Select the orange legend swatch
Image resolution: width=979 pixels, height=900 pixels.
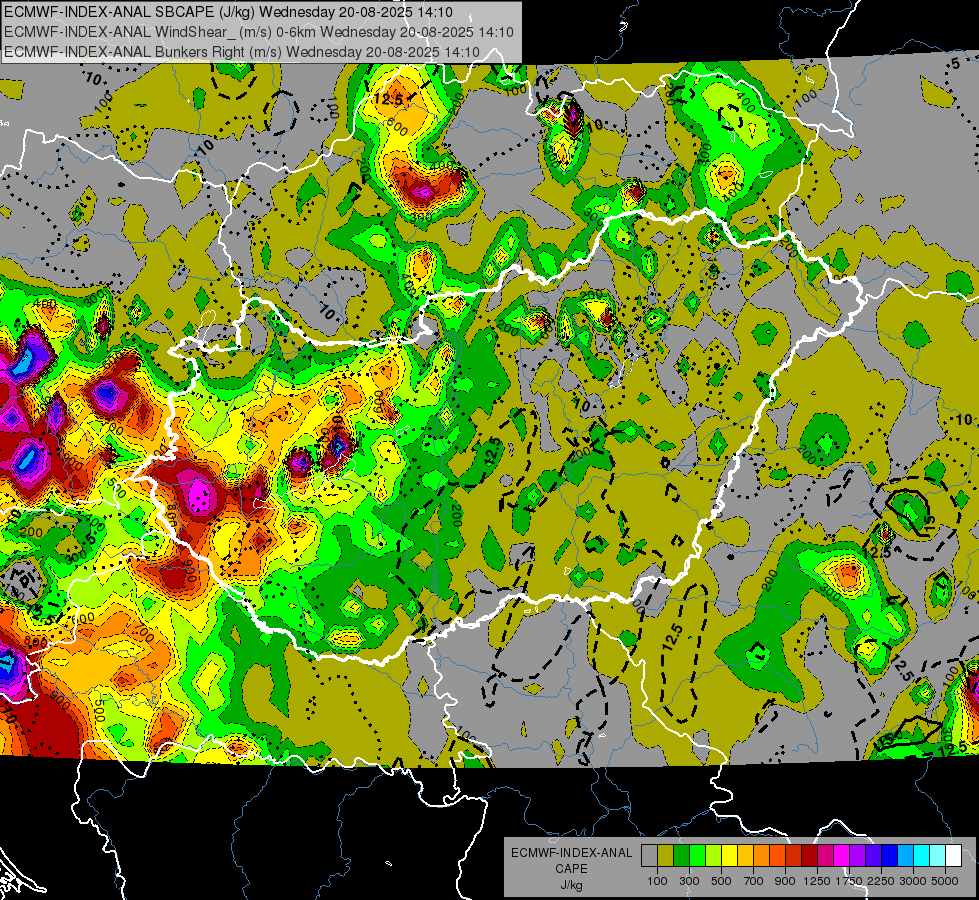pos(761,855)
